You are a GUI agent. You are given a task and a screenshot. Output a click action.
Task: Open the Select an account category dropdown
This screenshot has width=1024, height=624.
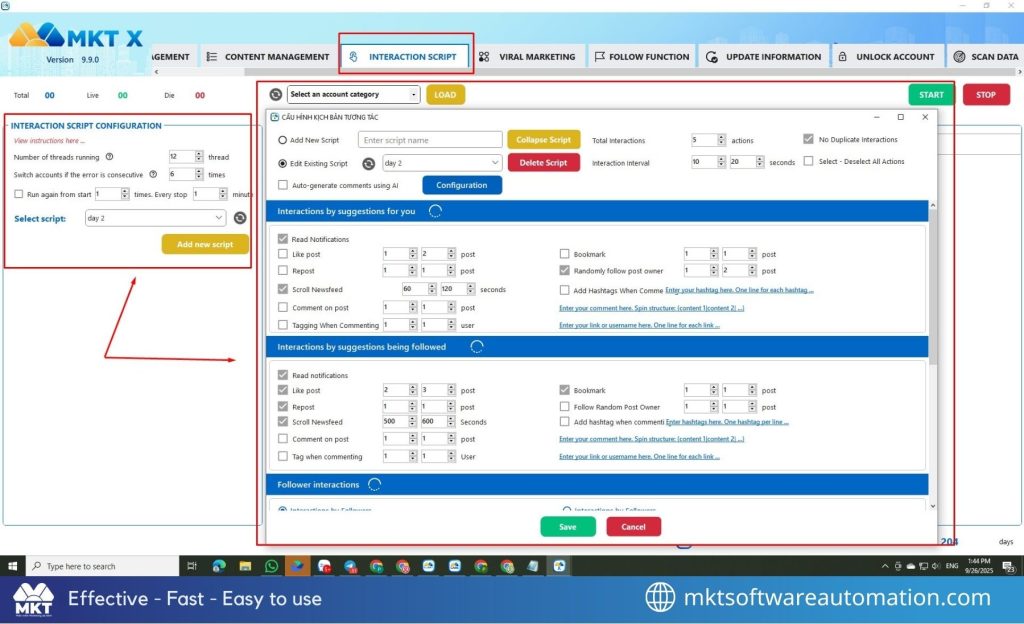354,95
